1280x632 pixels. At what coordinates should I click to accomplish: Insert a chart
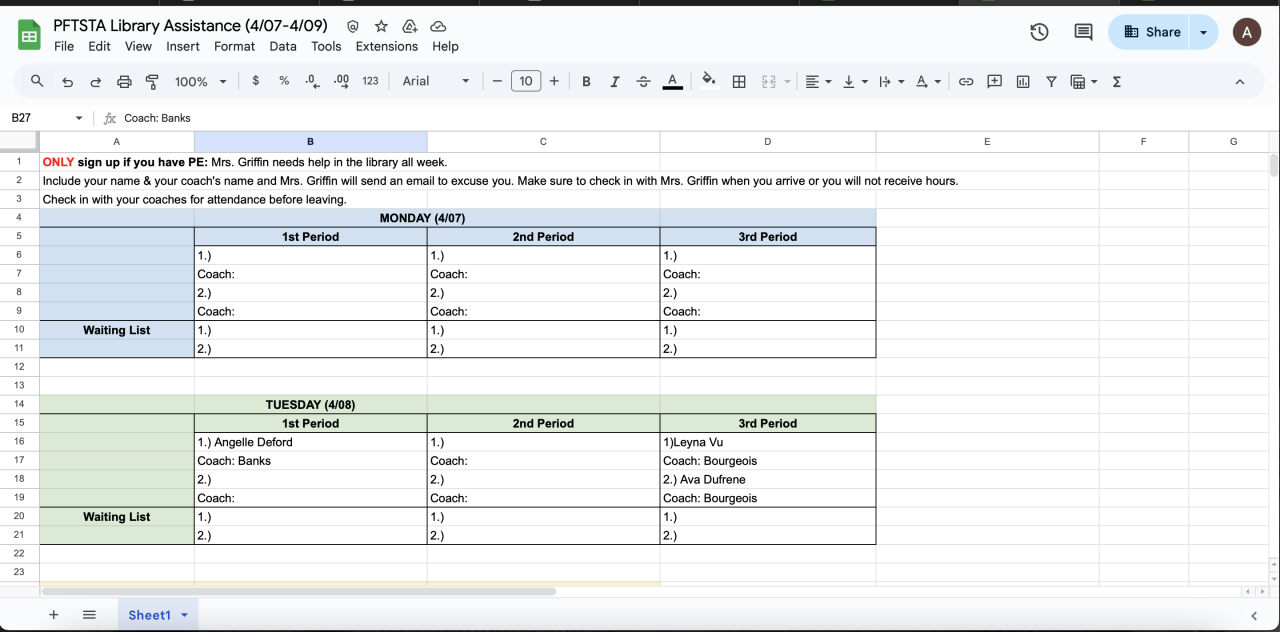click(x=1023, y=81)
